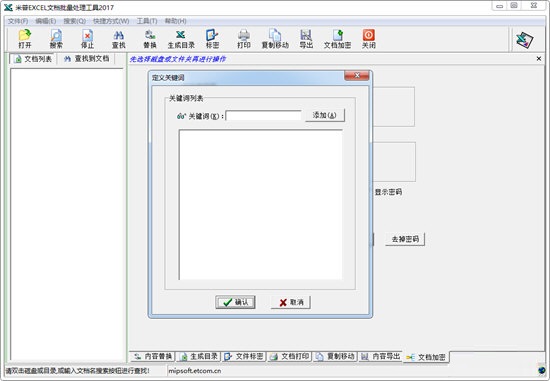Switch to the 文档列表 tab

point(33,59)
